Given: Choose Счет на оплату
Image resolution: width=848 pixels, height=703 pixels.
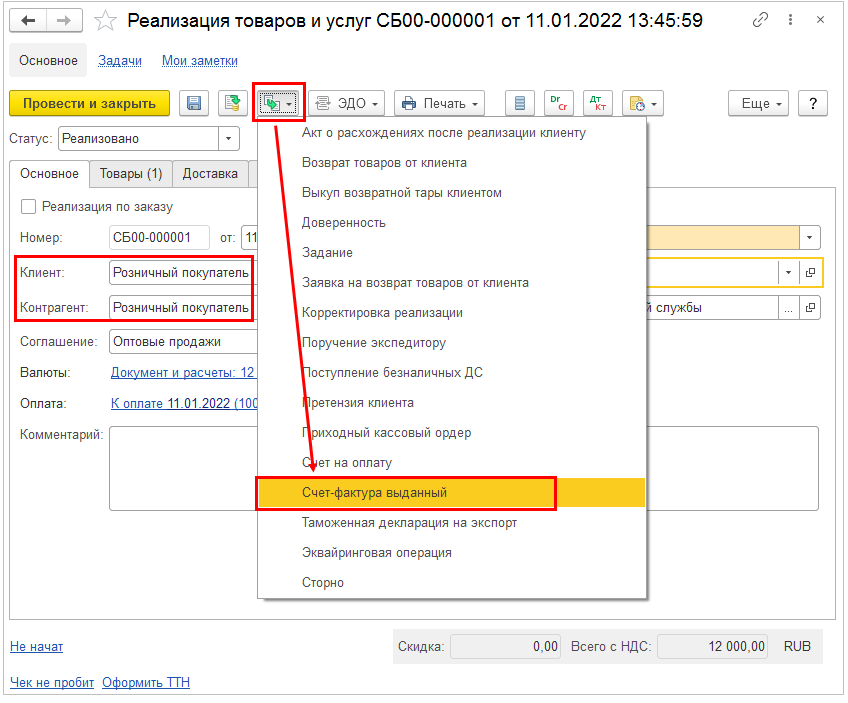Looking at the screenshot, I should (452, 463).
